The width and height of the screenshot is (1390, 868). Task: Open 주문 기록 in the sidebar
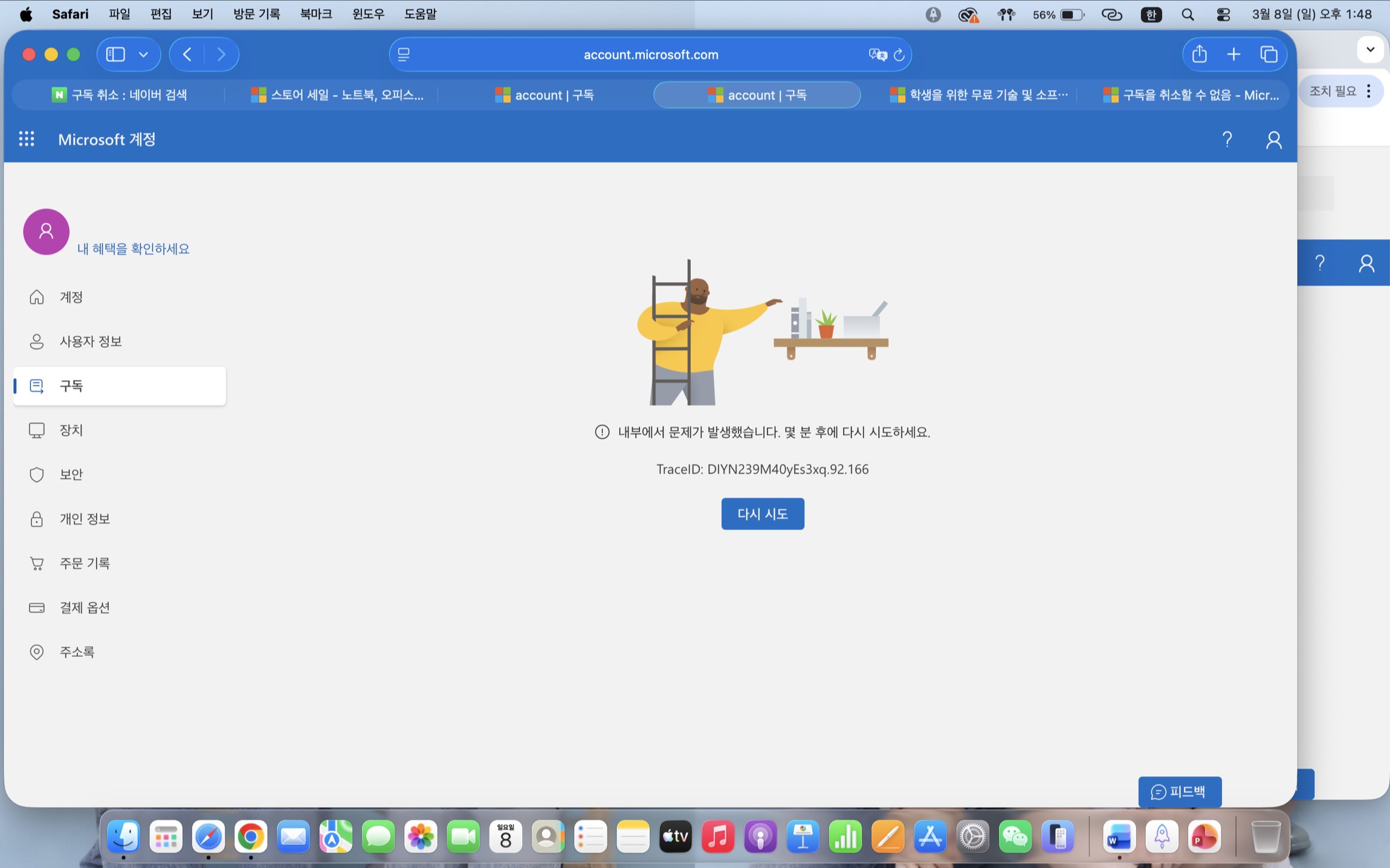(x=120, y=563)
